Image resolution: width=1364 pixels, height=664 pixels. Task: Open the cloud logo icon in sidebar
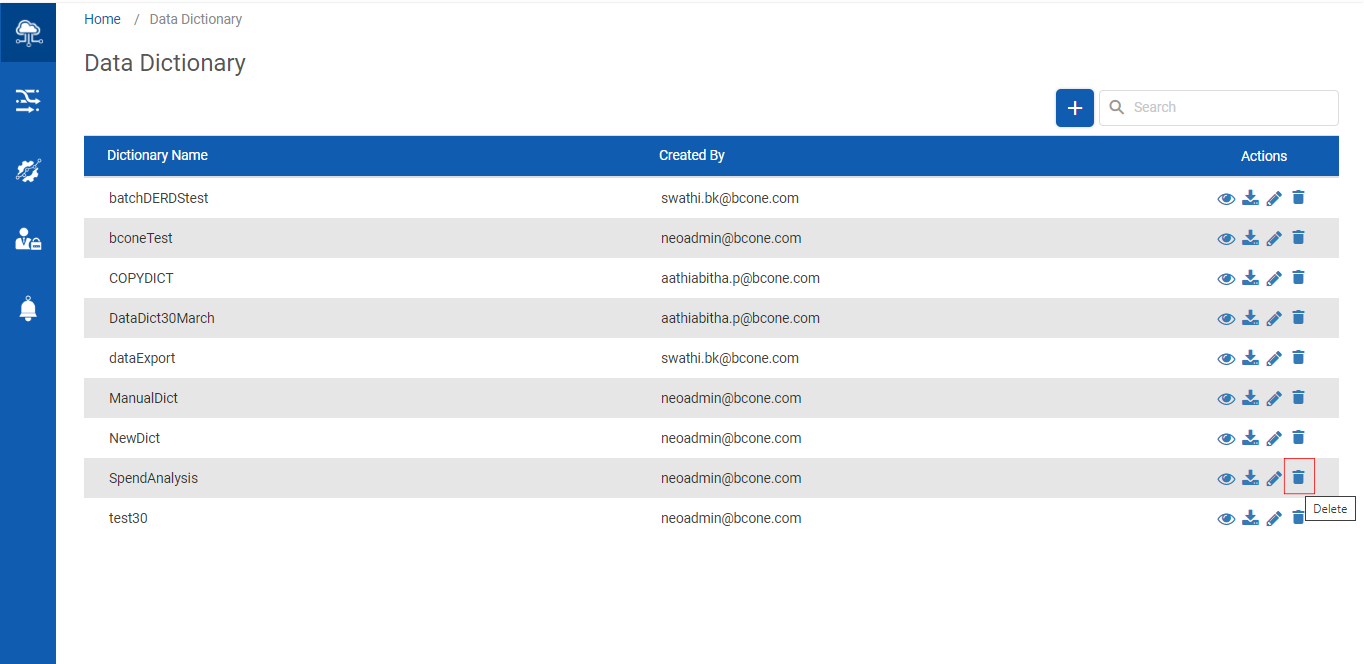click(28, 33)
